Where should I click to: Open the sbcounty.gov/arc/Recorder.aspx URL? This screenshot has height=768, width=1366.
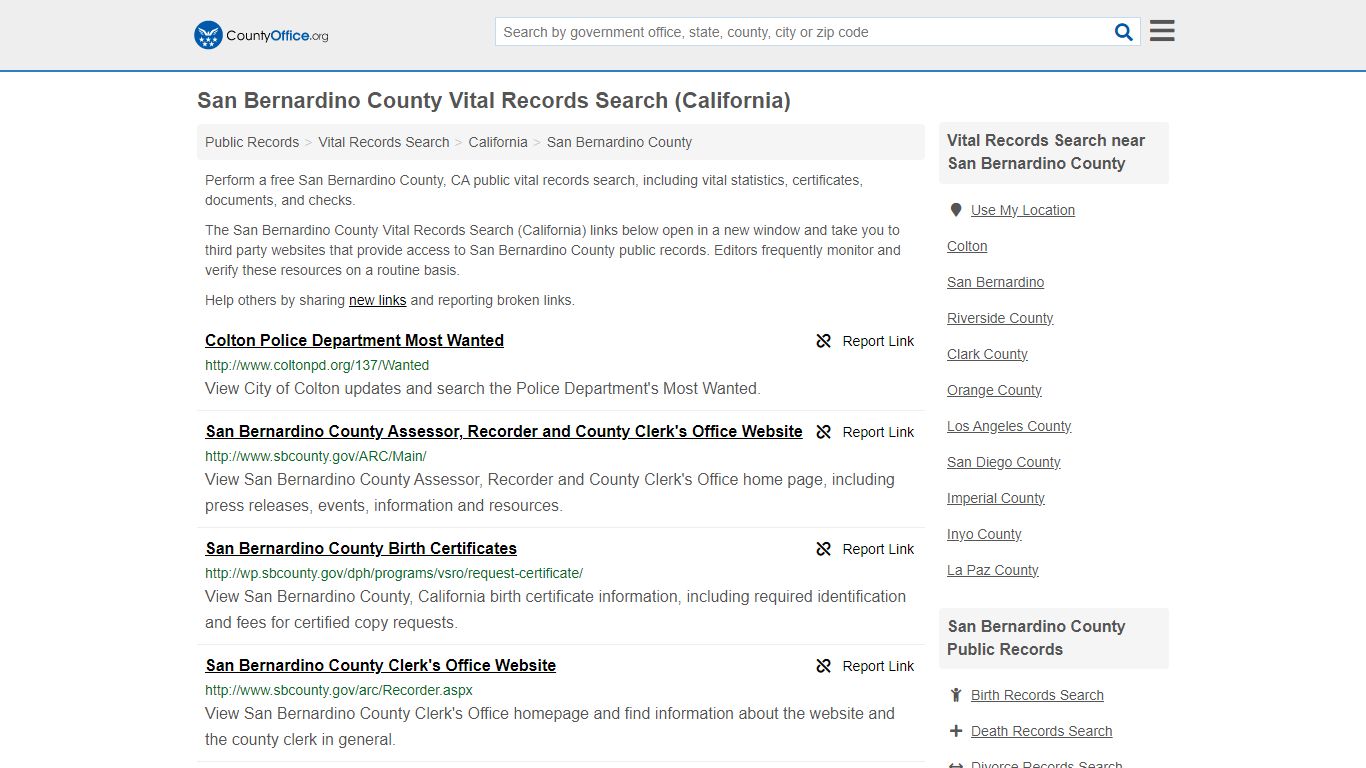[x=339, y=690]
